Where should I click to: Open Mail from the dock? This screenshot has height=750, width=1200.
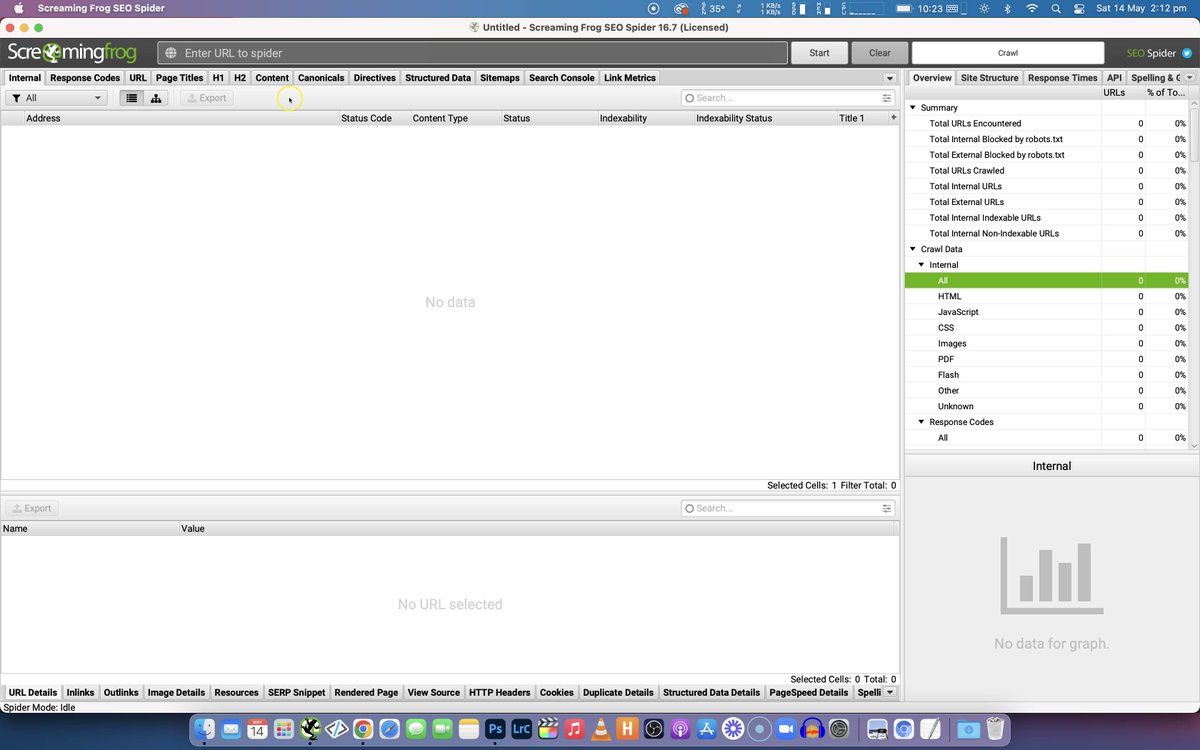pos(231,729)
